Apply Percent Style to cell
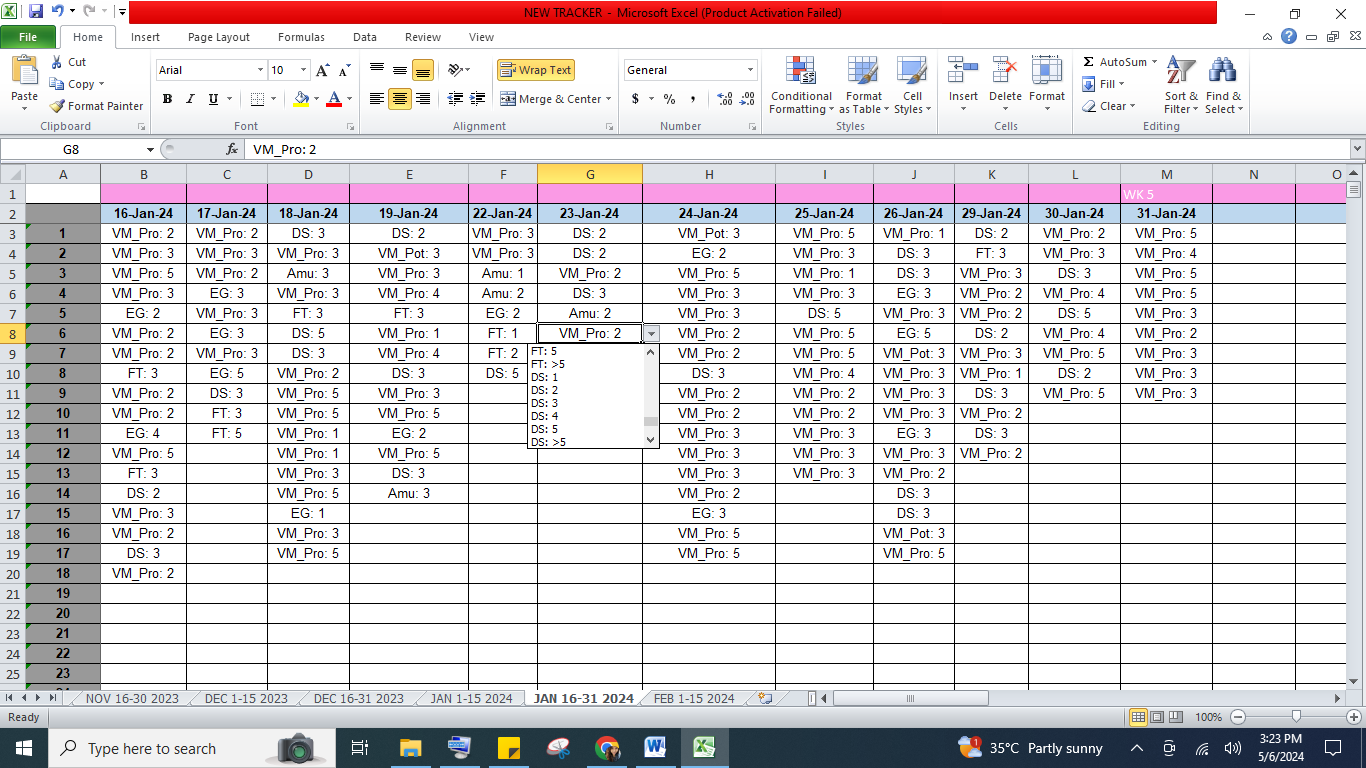1366x768 pixels. pos(669,99)
